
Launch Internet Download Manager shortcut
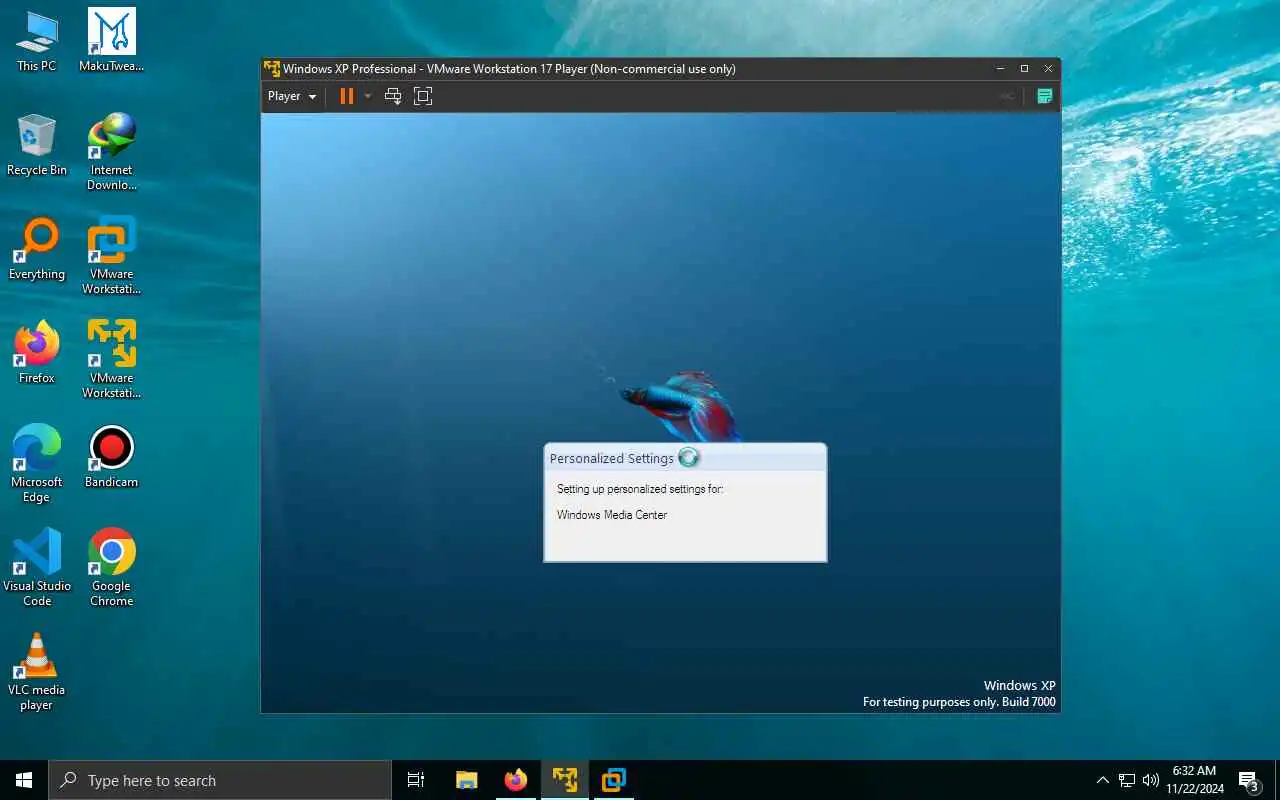coord(112,152)
